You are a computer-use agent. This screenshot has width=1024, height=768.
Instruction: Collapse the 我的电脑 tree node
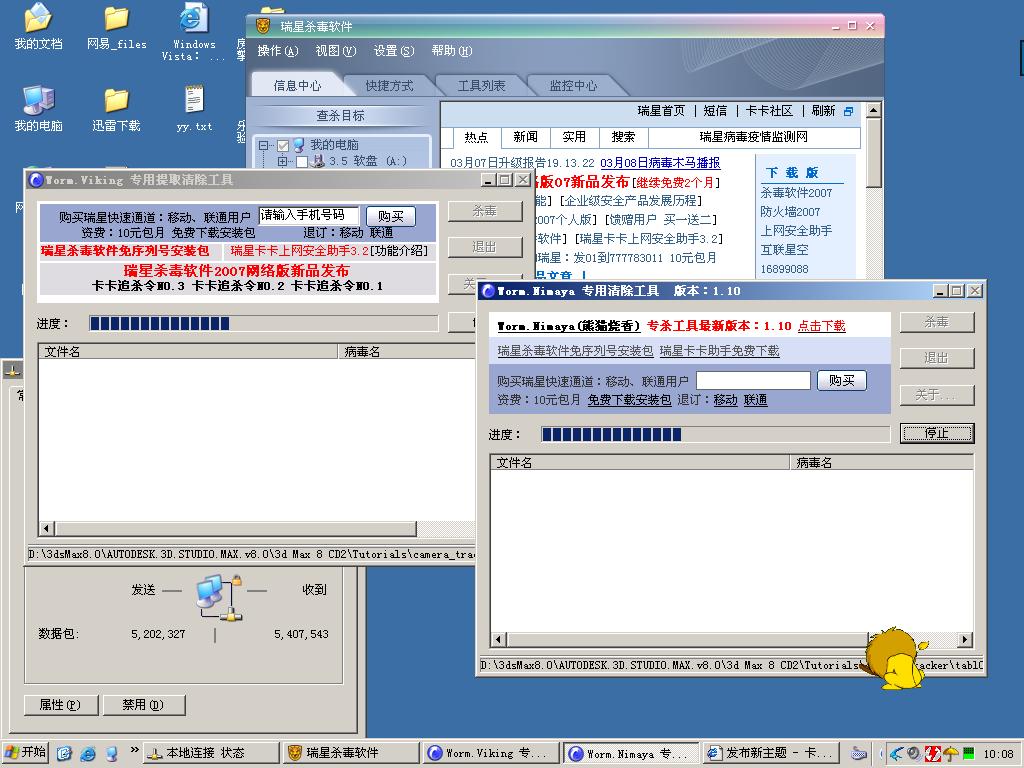(x=263, y=145)
